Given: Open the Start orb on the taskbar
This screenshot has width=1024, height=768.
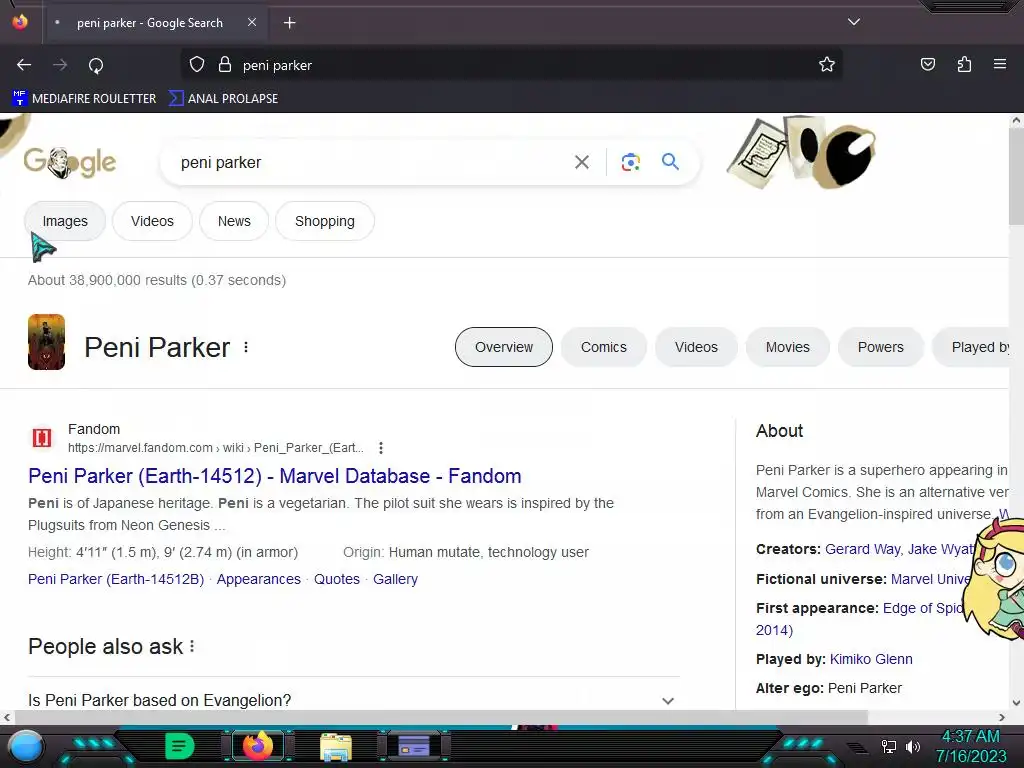Looking at the screenshot, I should click(x=25, y=746).
